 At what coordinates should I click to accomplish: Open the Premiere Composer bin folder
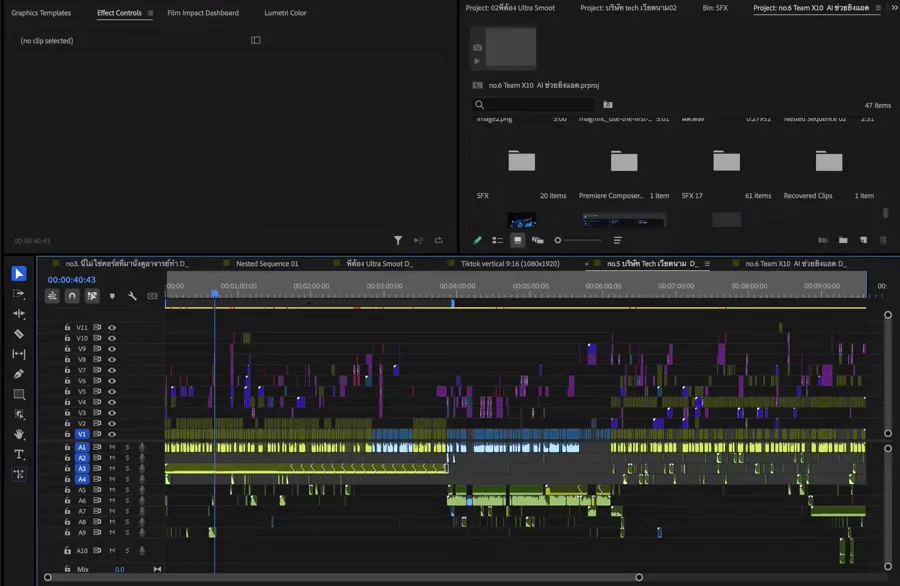tap(624, 161)
